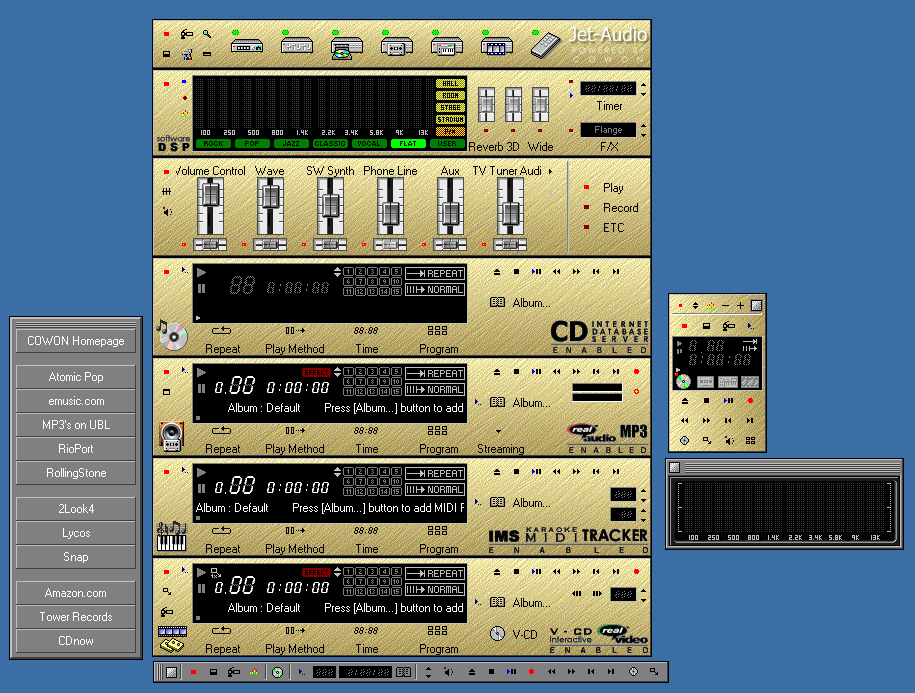This screenshot has width=915, height=693.
Task: Click the Program grid icon on the CD player
Action: pos(436,331)
